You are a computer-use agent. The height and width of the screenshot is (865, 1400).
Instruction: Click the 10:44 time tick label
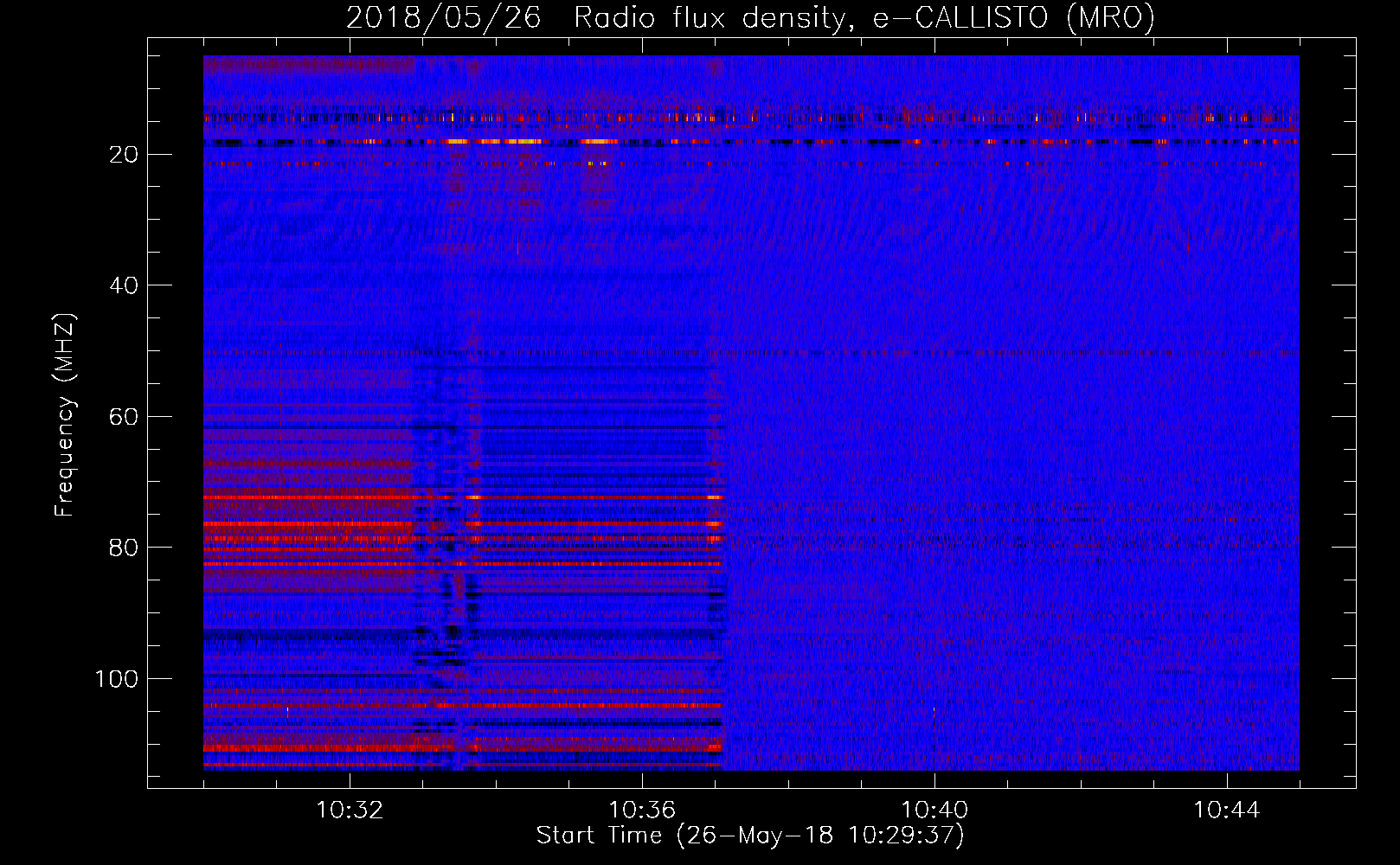[1227, 811]
